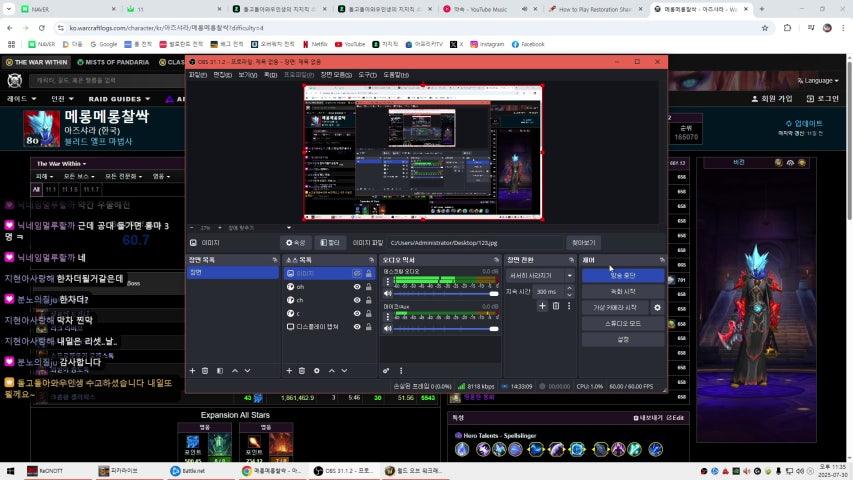Viewport: 853px width, 480px height.
Task: Remove scene transition with trash icon
Action: pos(556,306)
